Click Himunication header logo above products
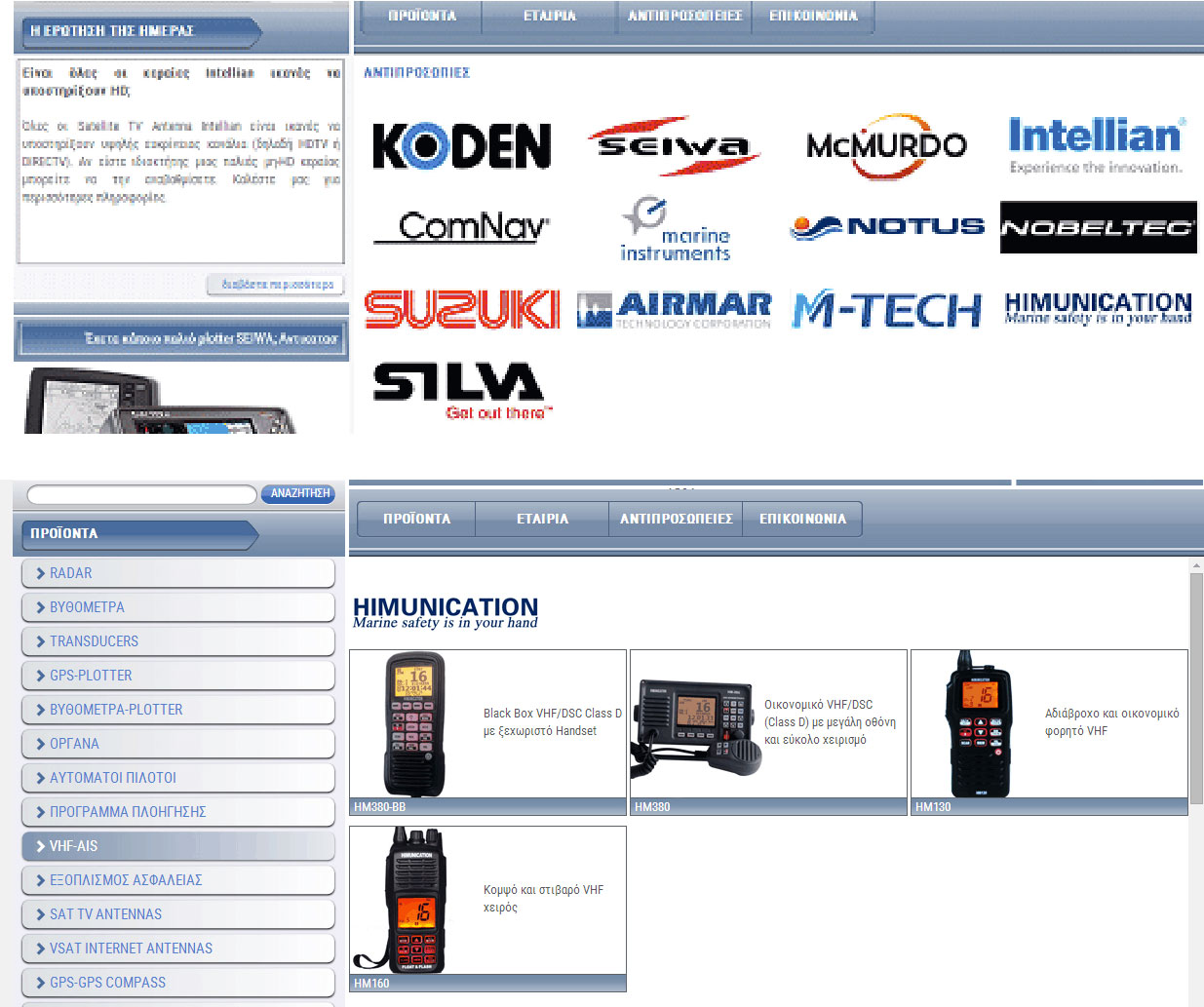Screen dimensions: 1204x1007 point(446,613)
